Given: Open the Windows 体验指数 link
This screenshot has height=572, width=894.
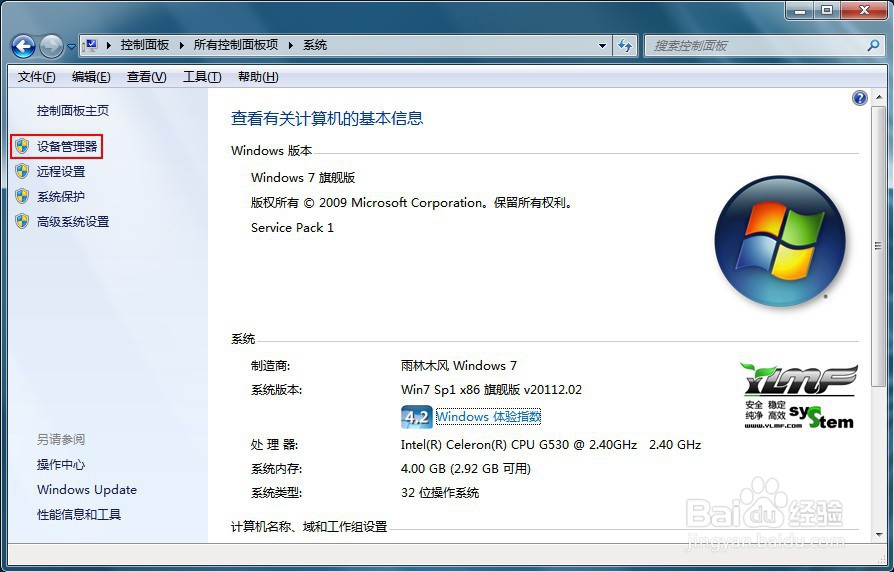Looking at the screenshot, I should (489, 417).
